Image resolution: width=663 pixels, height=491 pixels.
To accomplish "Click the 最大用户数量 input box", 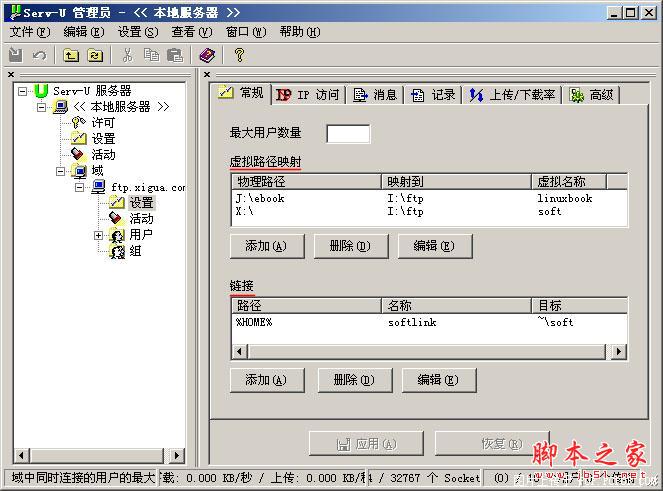I will coord(348,134).
